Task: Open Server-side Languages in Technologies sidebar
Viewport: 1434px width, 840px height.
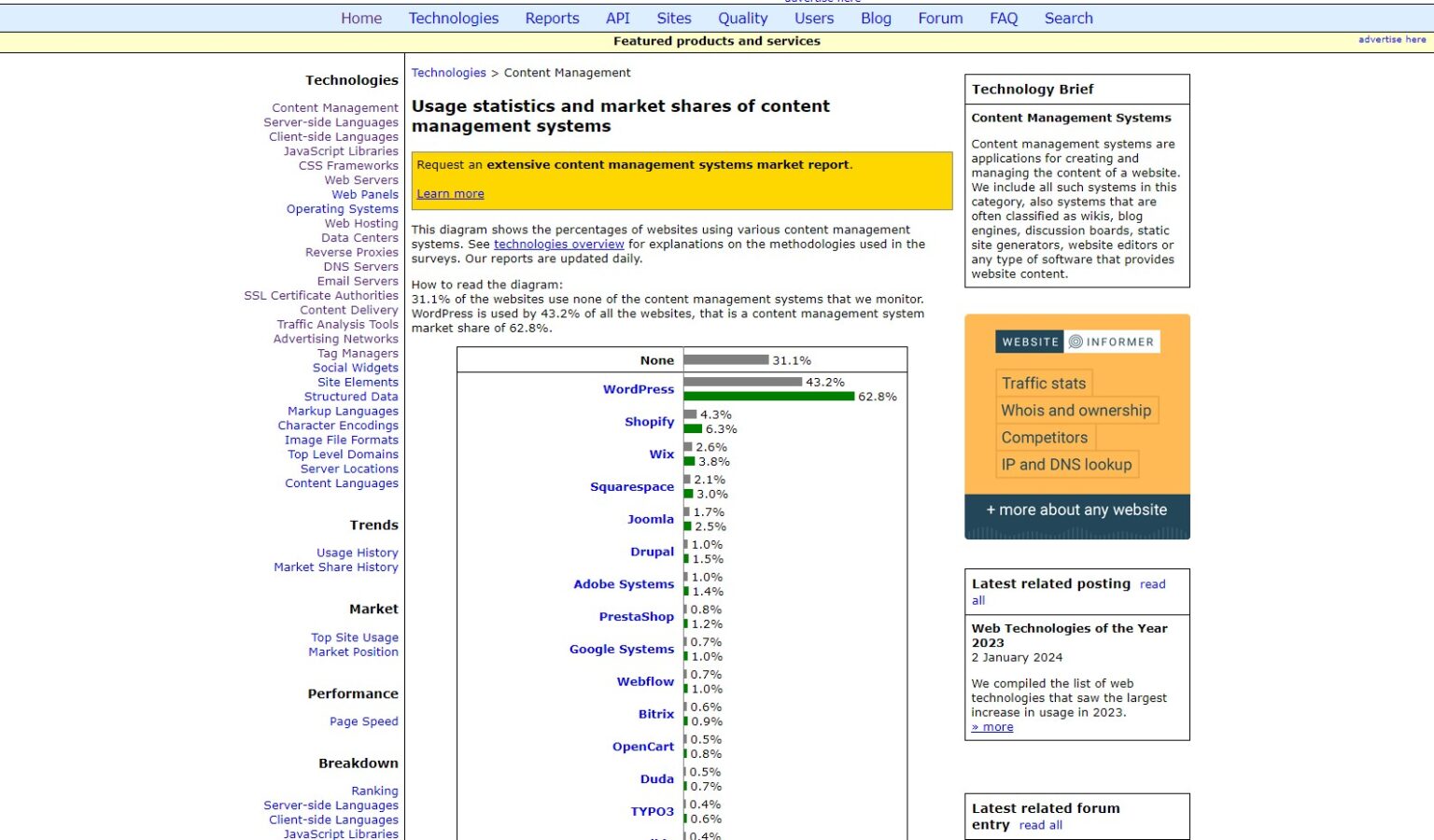Action: (330, 122)
